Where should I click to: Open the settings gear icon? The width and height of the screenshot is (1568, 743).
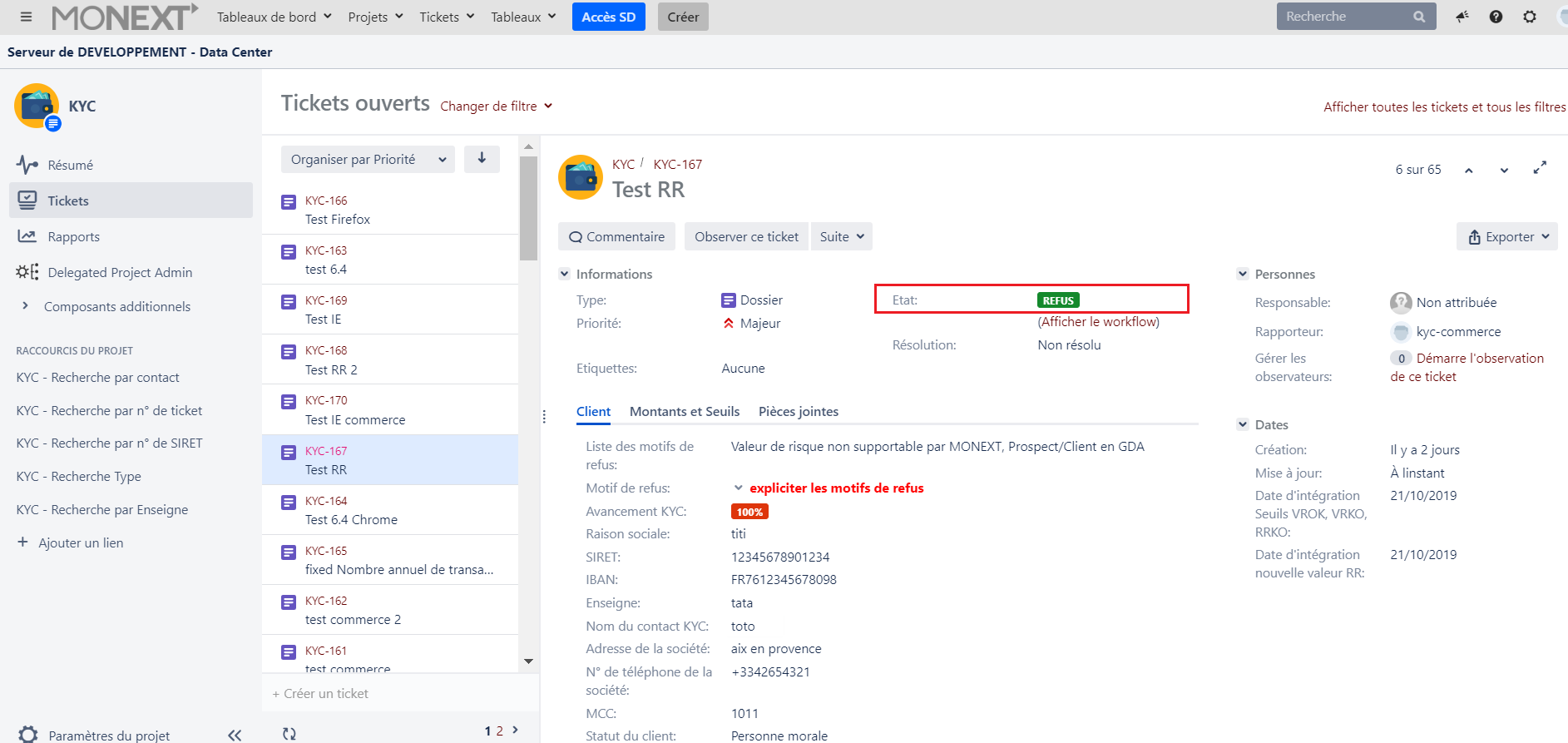pyautogui.click(x=1529, y=17)
